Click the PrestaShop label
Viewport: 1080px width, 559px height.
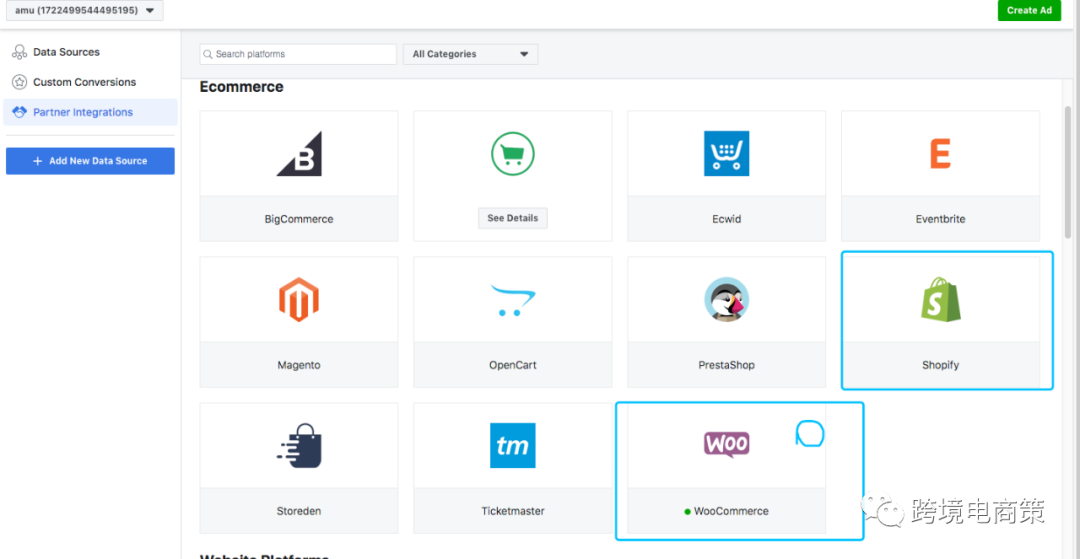[727, 365]
